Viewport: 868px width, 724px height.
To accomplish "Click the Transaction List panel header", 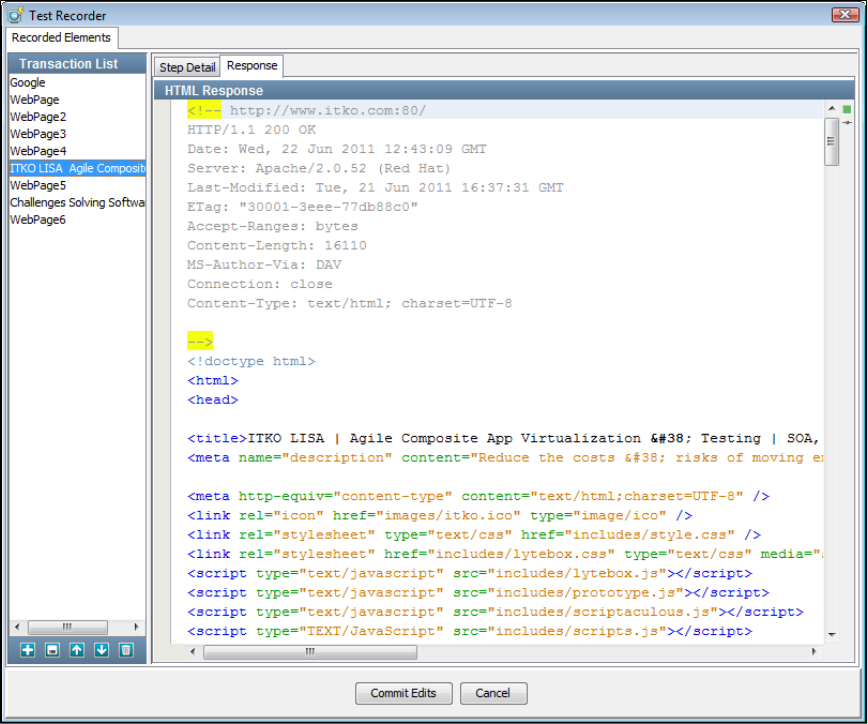I will (x=78, y=64).
